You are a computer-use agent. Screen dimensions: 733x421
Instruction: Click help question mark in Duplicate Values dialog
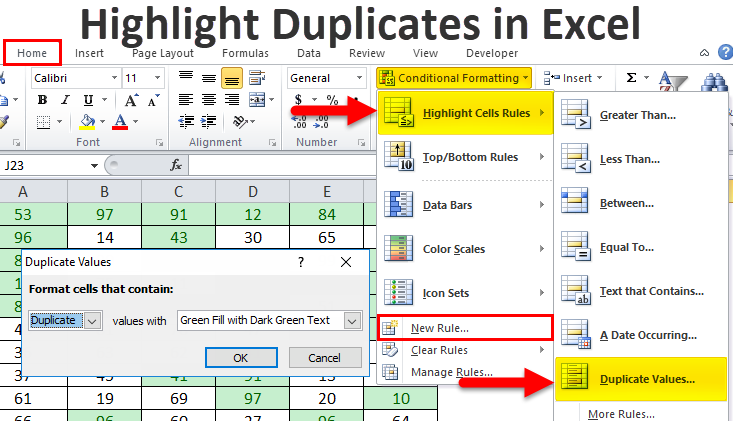[301, 262]
